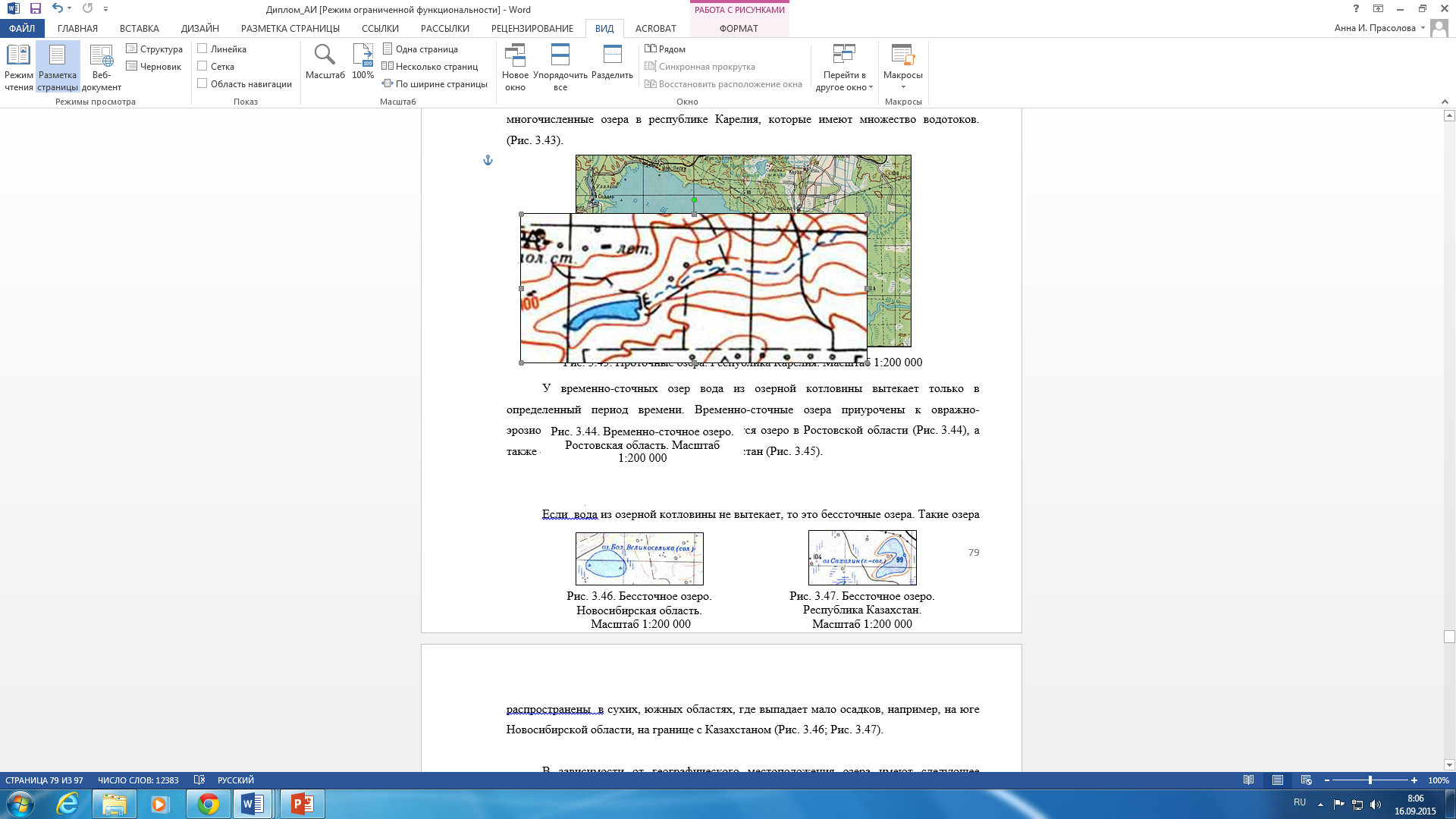View windows side by side (Рядом)
The width and height of the screenshot is (1456, 819).
(665, 49)
